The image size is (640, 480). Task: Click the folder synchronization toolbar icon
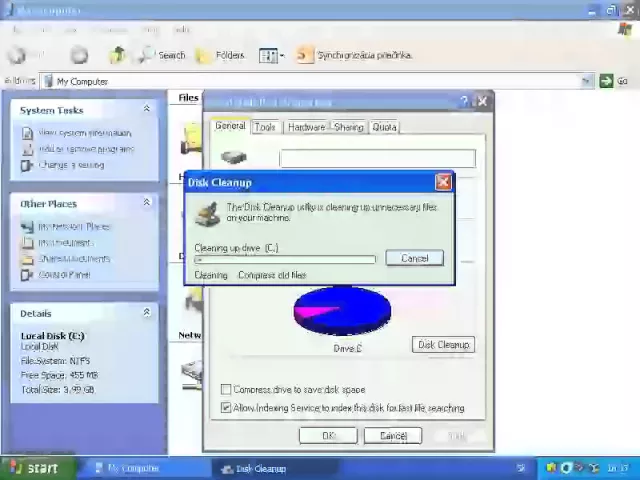(x=304, y=55)
